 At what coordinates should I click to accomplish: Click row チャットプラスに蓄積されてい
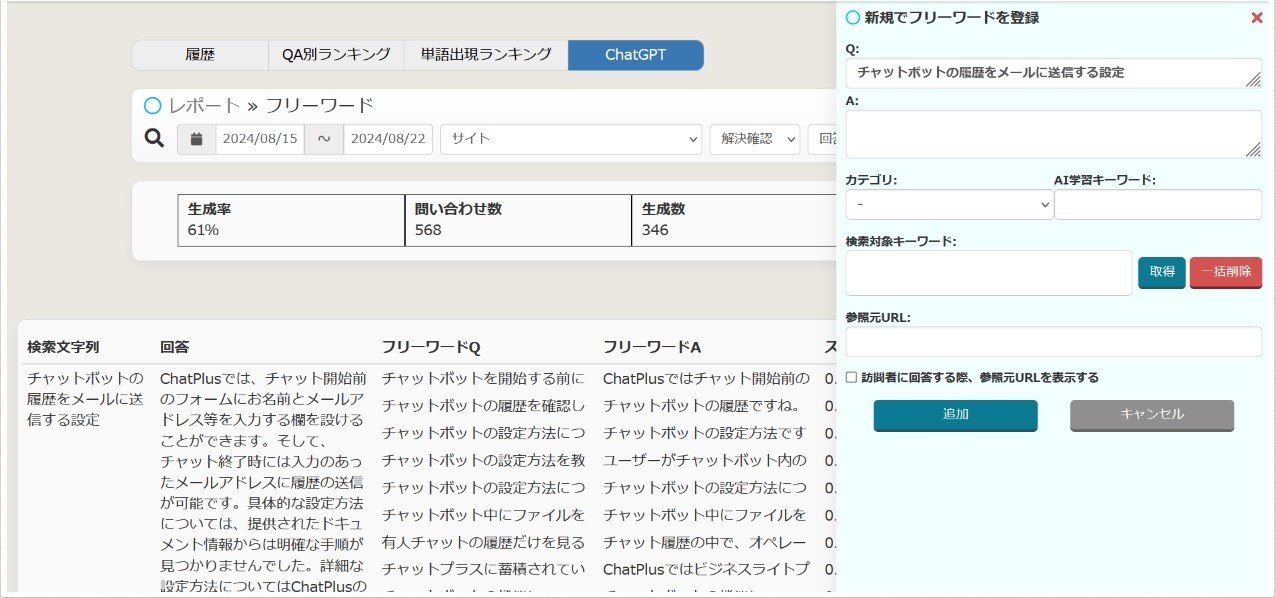click(x=484, y=569)
